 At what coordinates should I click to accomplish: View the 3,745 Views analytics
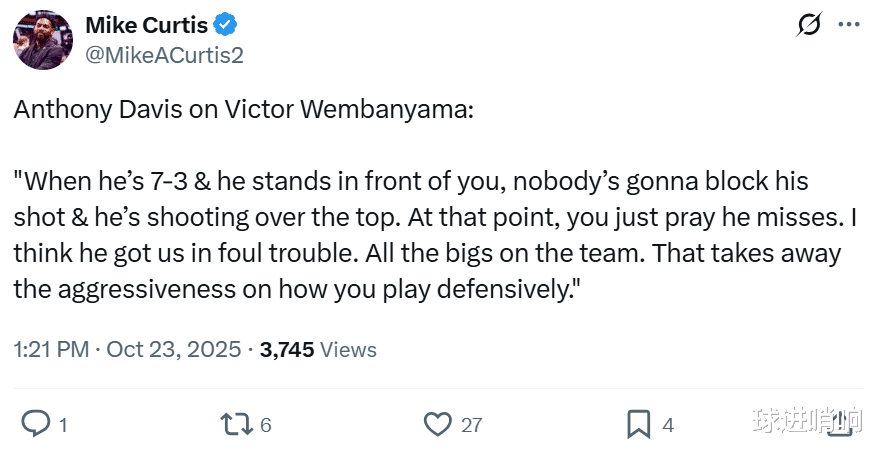tap(318, 349)
